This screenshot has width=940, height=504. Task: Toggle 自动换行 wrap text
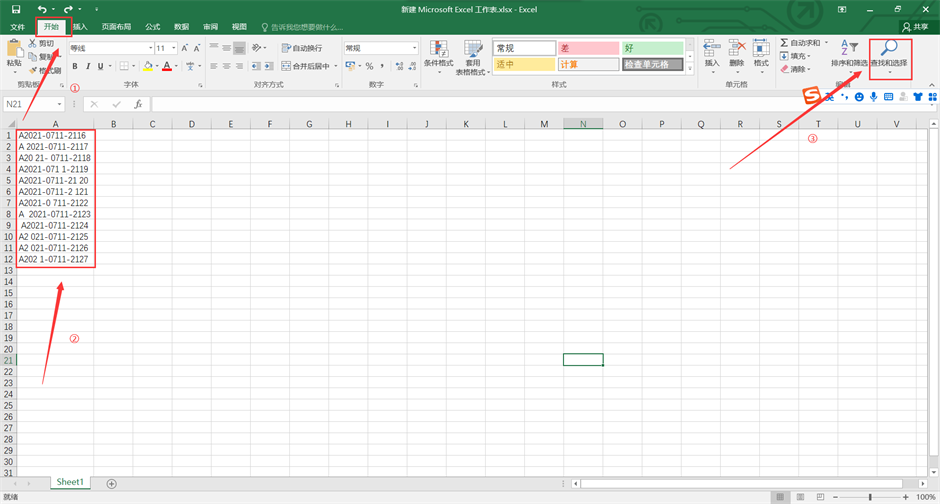[x=301, y=48]
